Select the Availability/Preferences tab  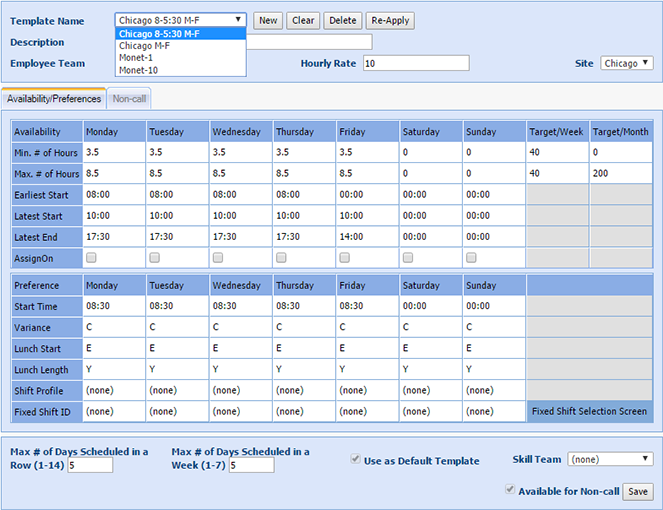[54, 99]
